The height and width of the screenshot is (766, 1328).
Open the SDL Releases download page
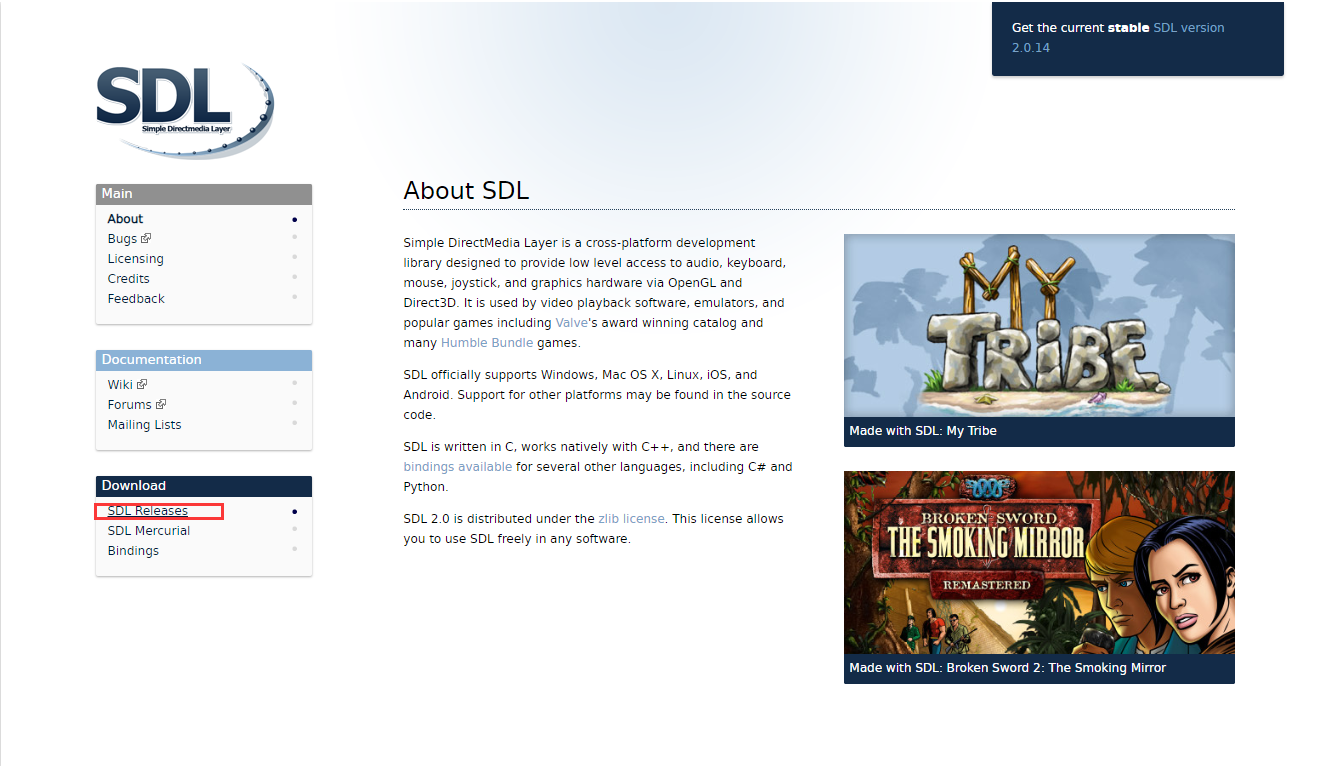tap(146, 510)
